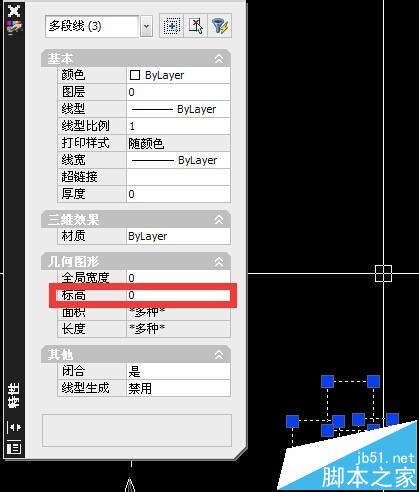Collapse the 其他 section
Viewport: 419px width, 492px height.
point(219,354)
